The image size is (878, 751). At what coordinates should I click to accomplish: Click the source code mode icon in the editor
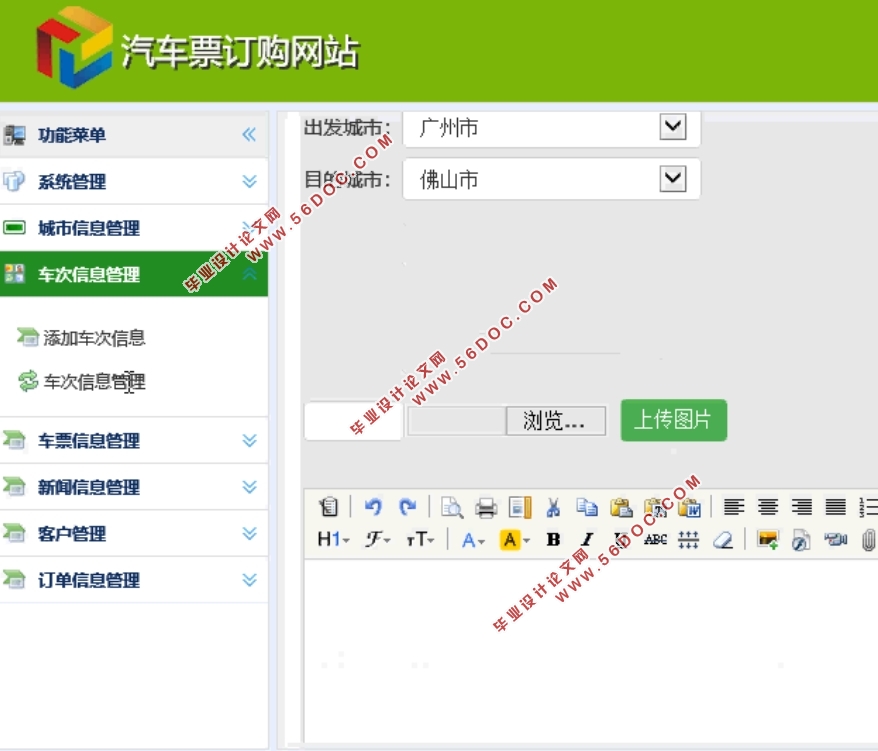pos(329,507)
